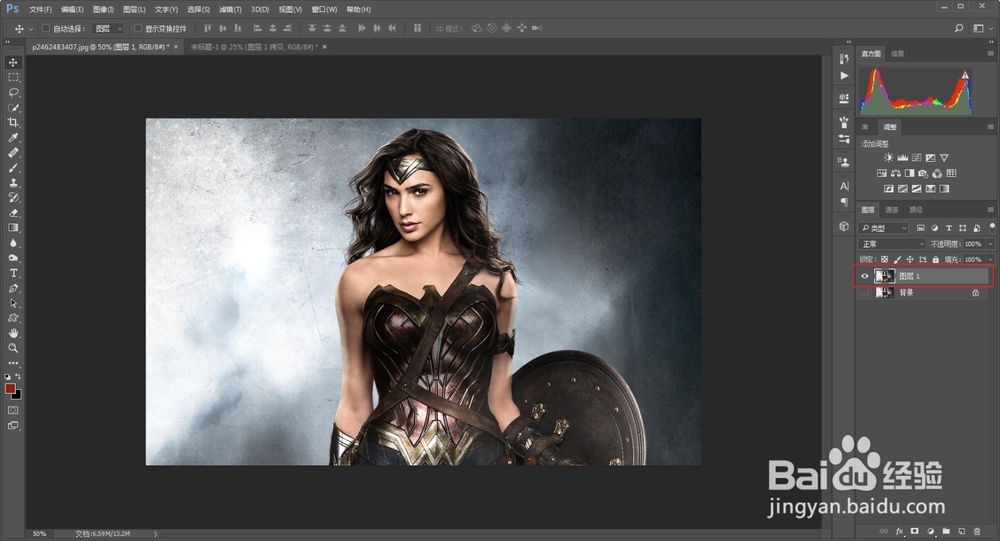Viewport: 1000px width, 541px height.
Task: Add Photo Filter adjustment
Action: (x=923, y=173)
